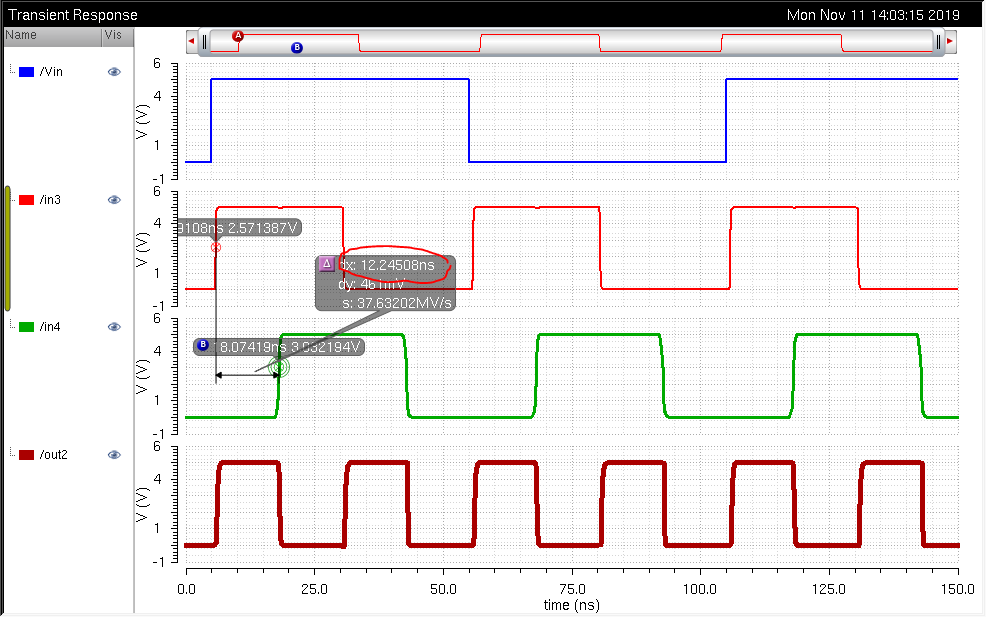Select the /in4 signal name
This screenshot has height=617, width=986.
(x=50, y=327)
